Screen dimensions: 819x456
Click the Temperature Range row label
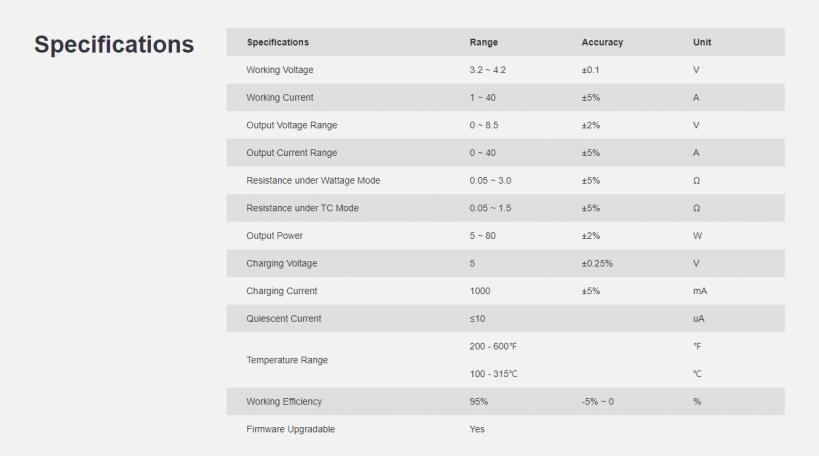pyautogui.click(x=287, y=360)
